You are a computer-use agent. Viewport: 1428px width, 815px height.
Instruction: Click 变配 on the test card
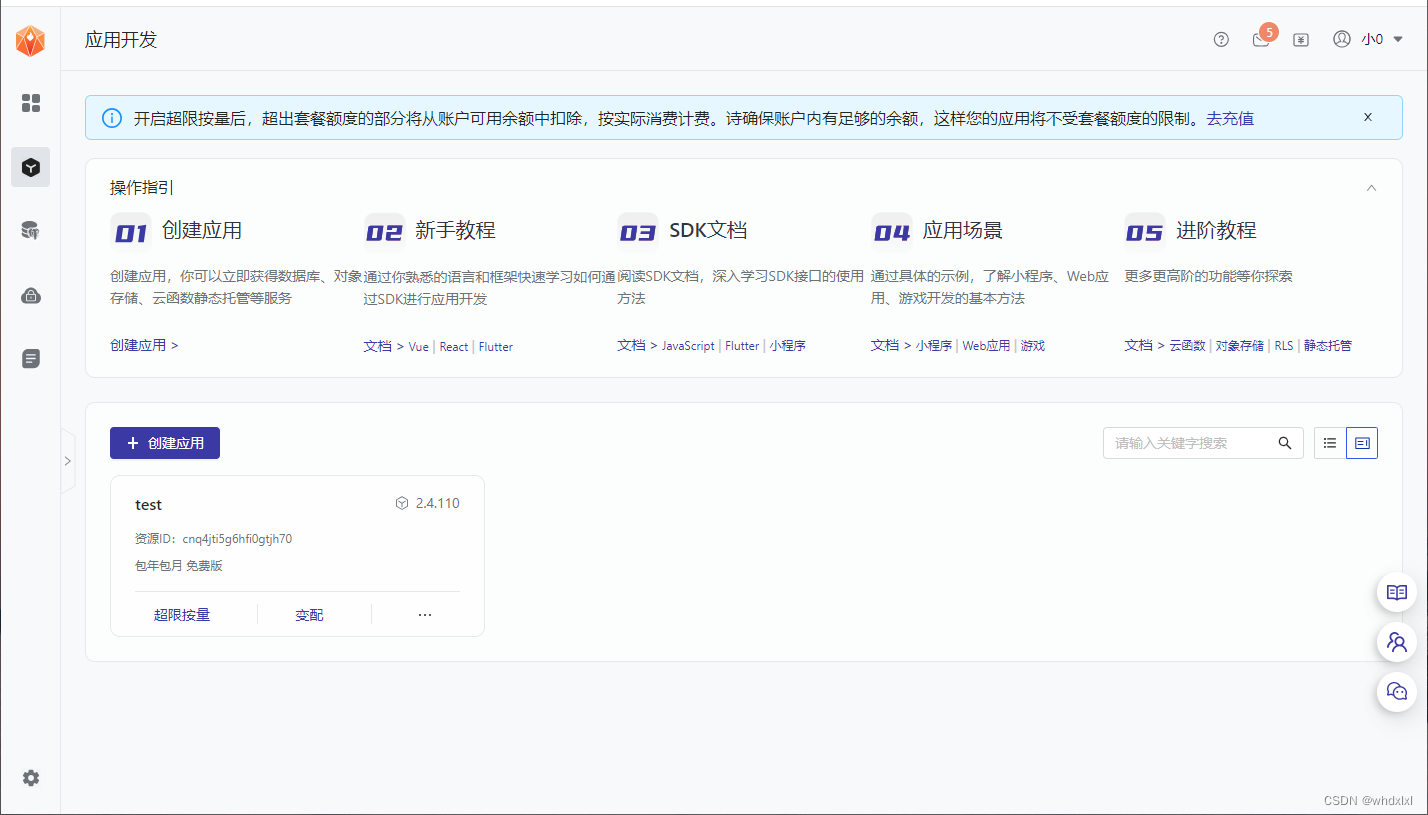[x=309, y=615]
